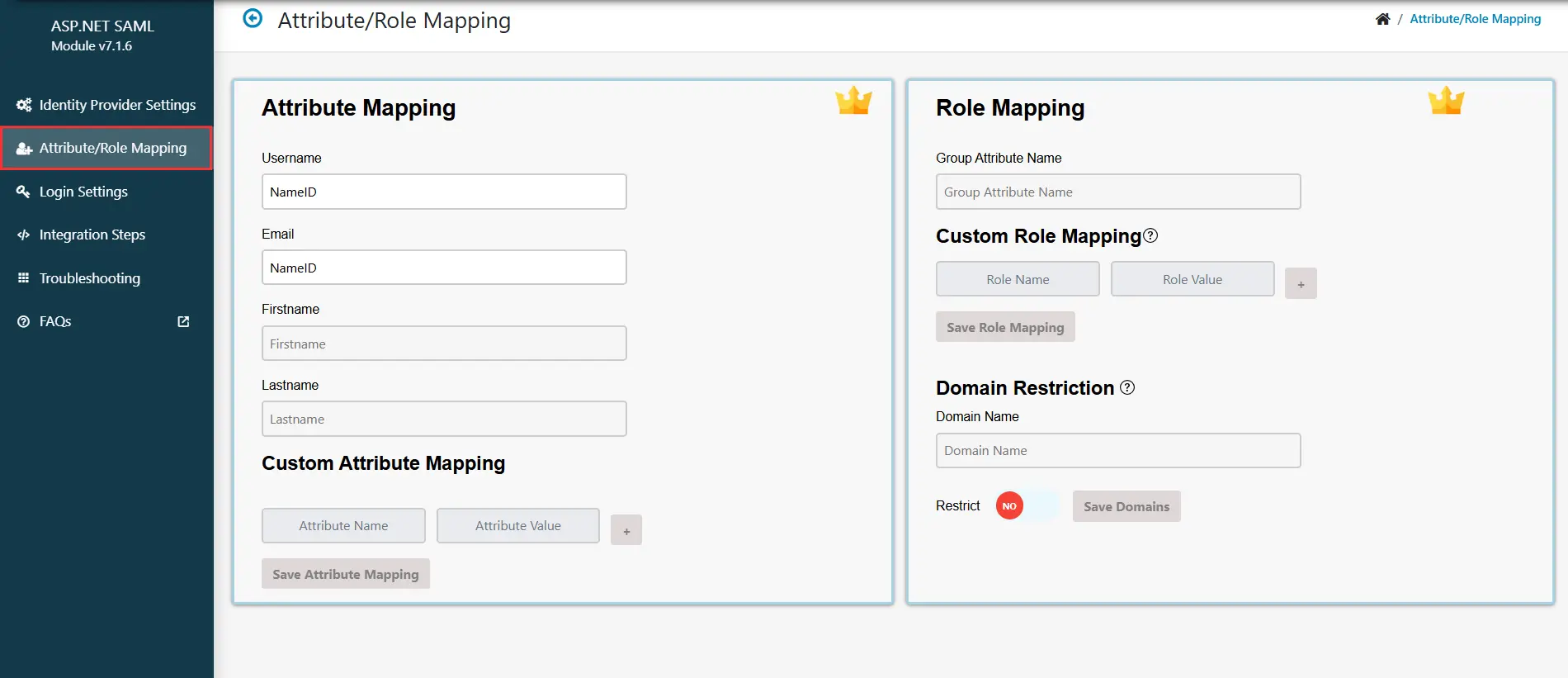Go to Integration Steps menu item
Screen dimensions: 1568x678
pyautogui.click(x=92, y=235)
